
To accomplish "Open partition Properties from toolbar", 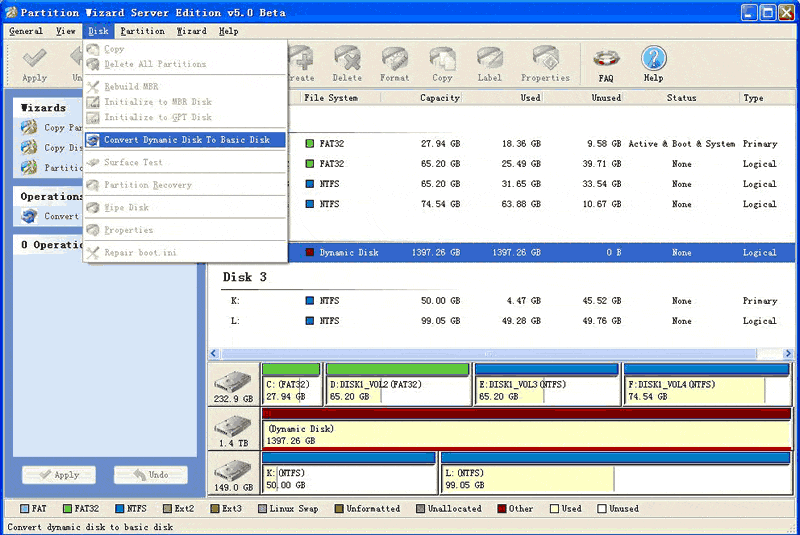I will point(545,58).
